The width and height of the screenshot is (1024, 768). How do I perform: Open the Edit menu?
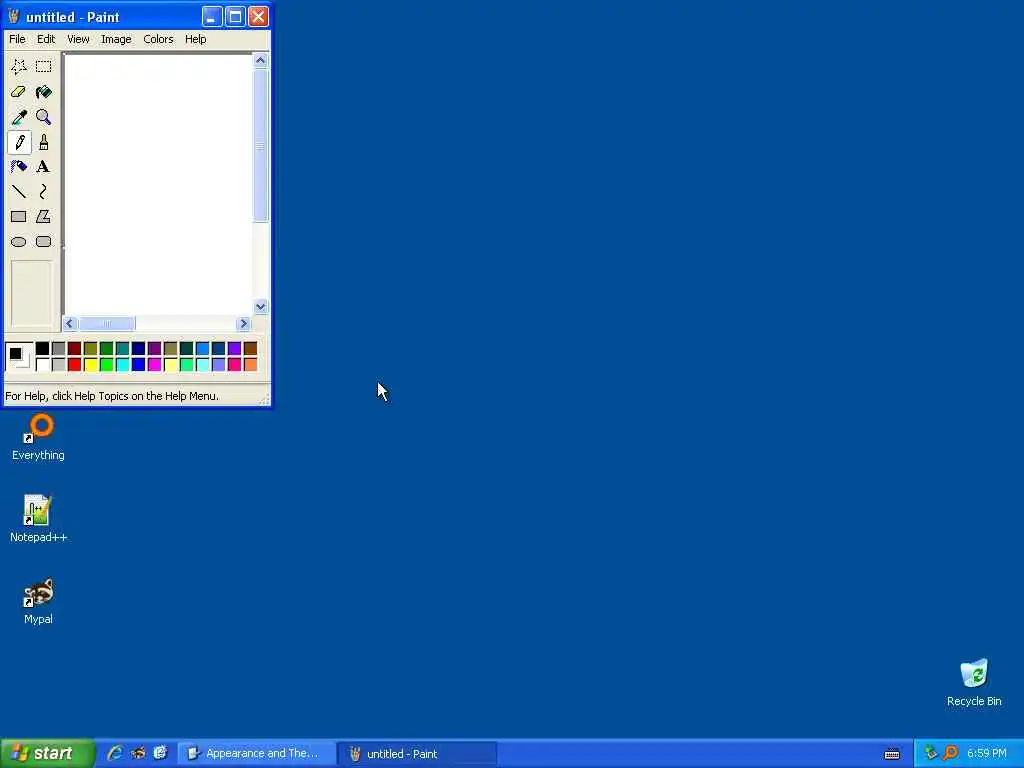tap(46, 39)
